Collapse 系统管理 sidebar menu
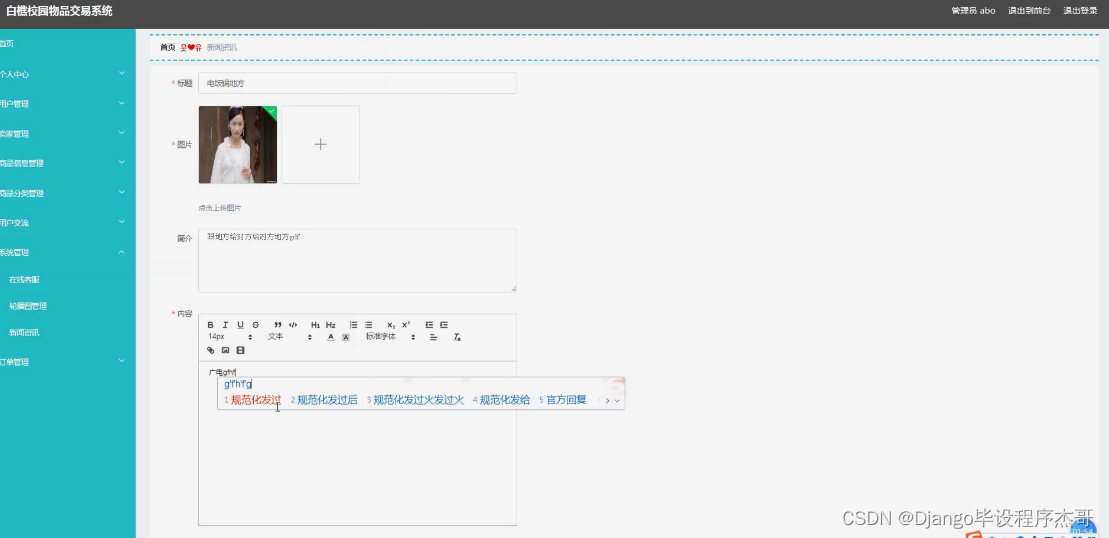Viewport: 1109px width, 538px height. pos(68,252)
